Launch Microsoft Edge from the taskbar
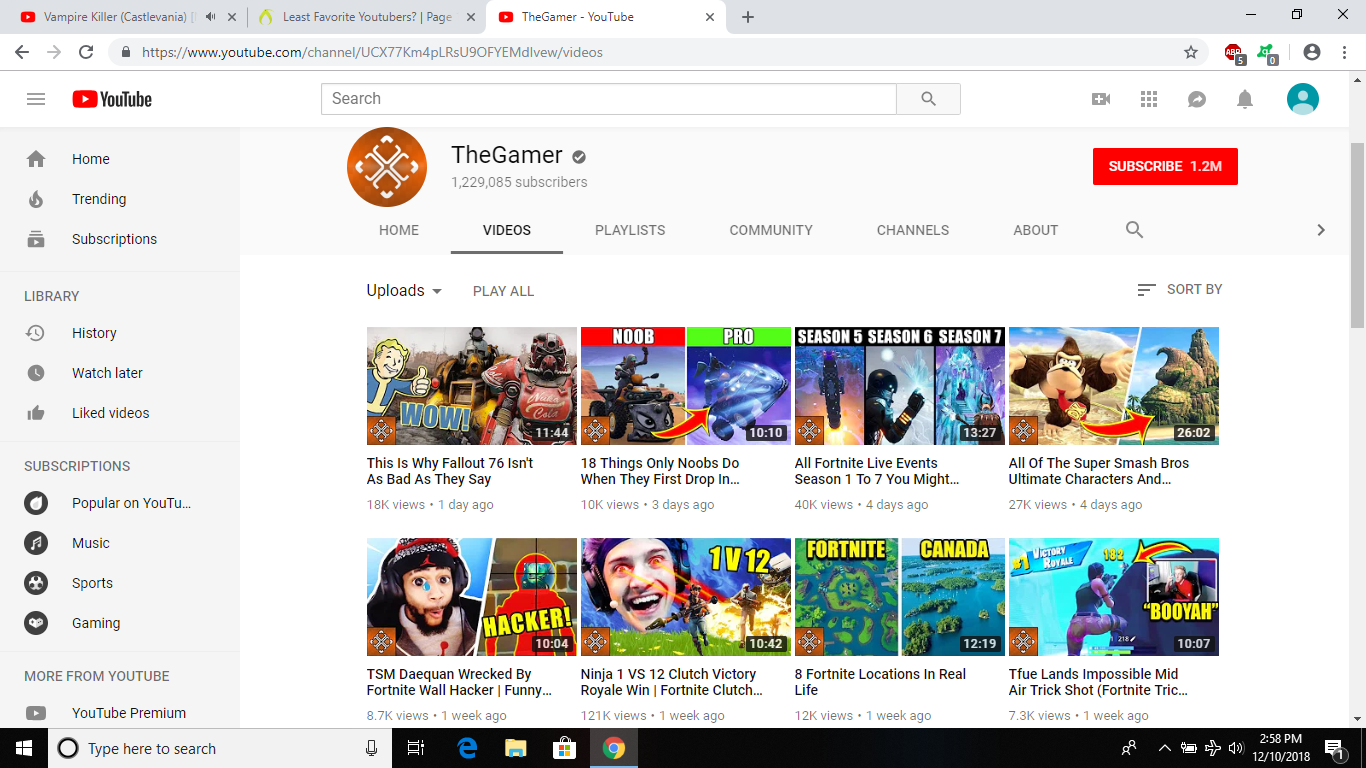 pyautogui.click(x=467, y=748)
